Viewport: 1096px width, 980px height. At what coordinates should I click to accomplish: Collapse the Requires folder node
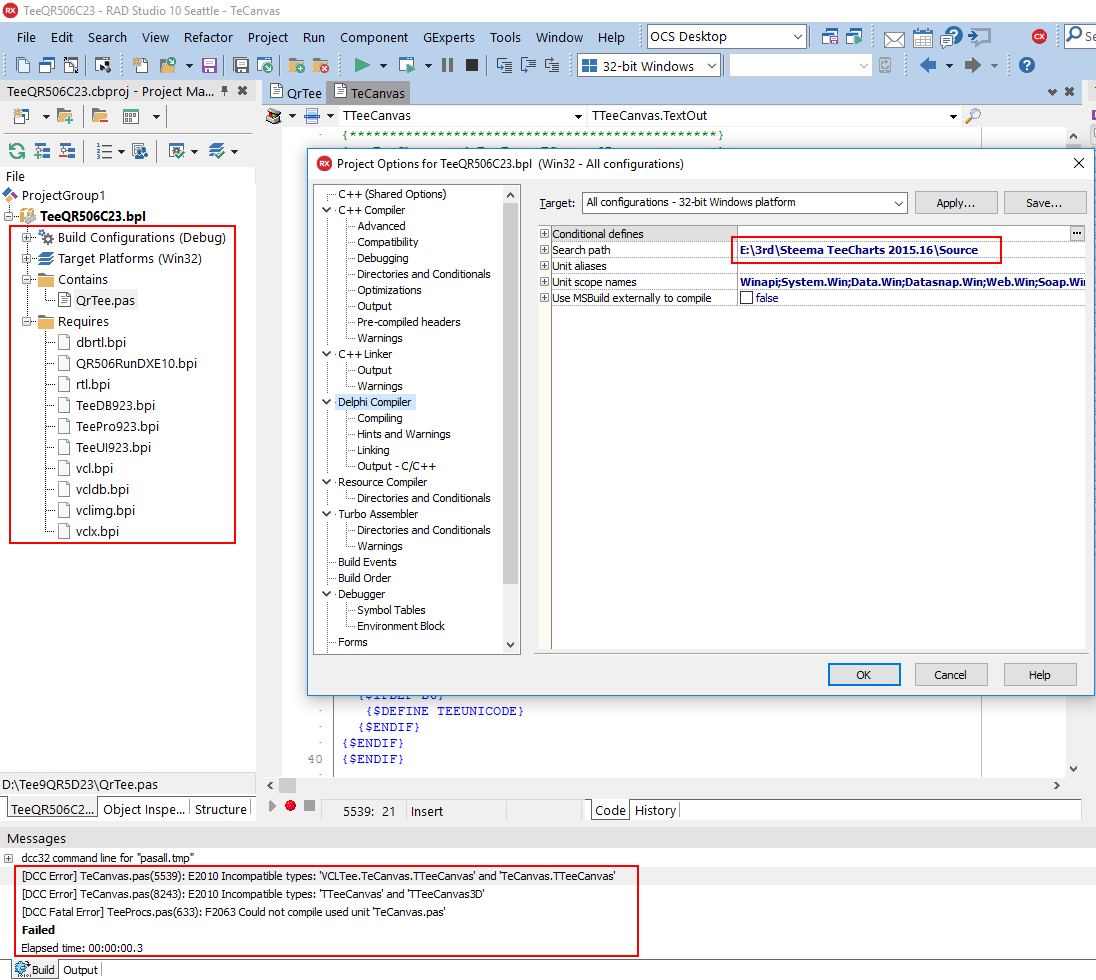[27, 322]
